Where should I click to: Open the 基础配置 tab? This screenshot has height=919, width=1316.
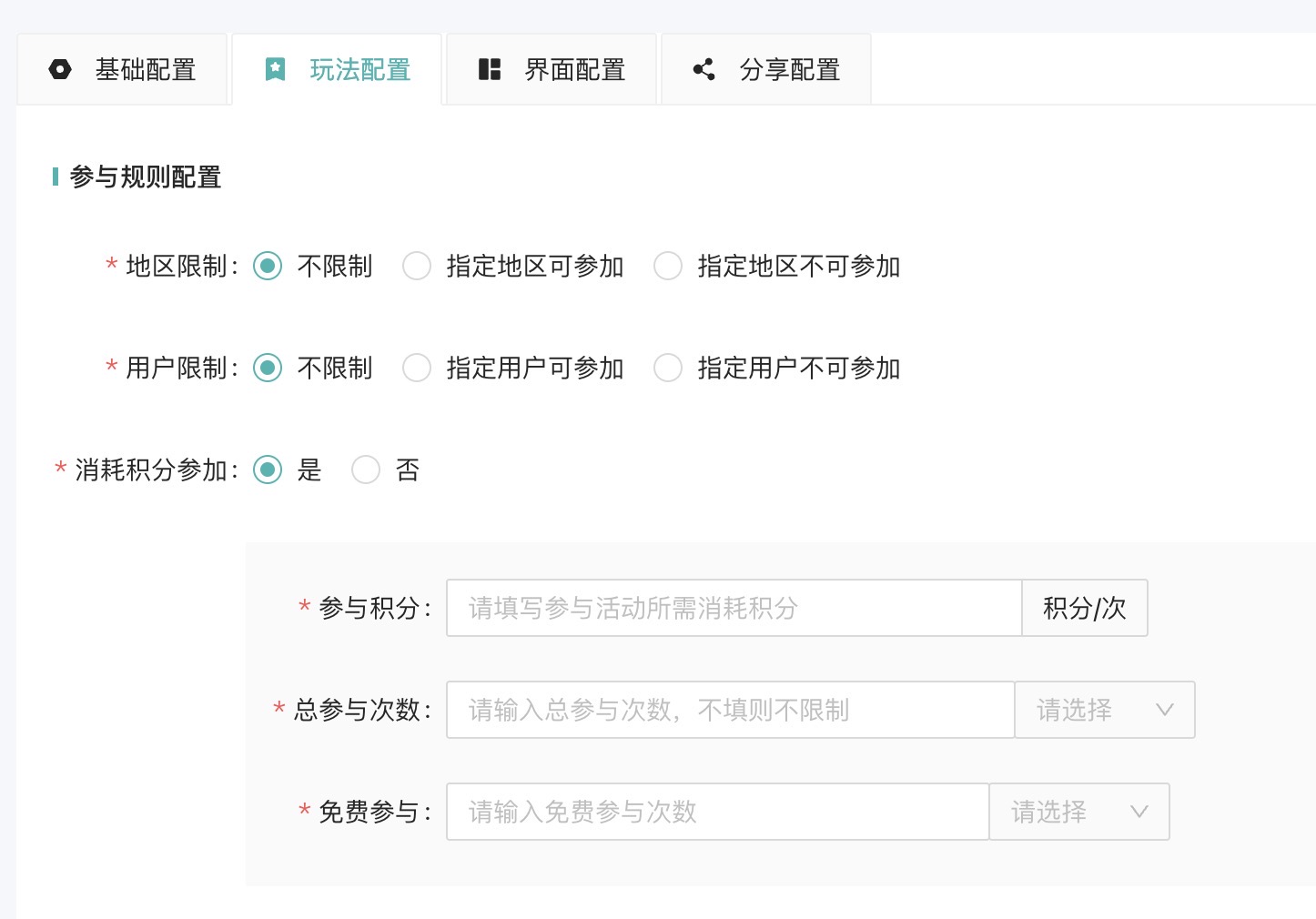[122, 69]
